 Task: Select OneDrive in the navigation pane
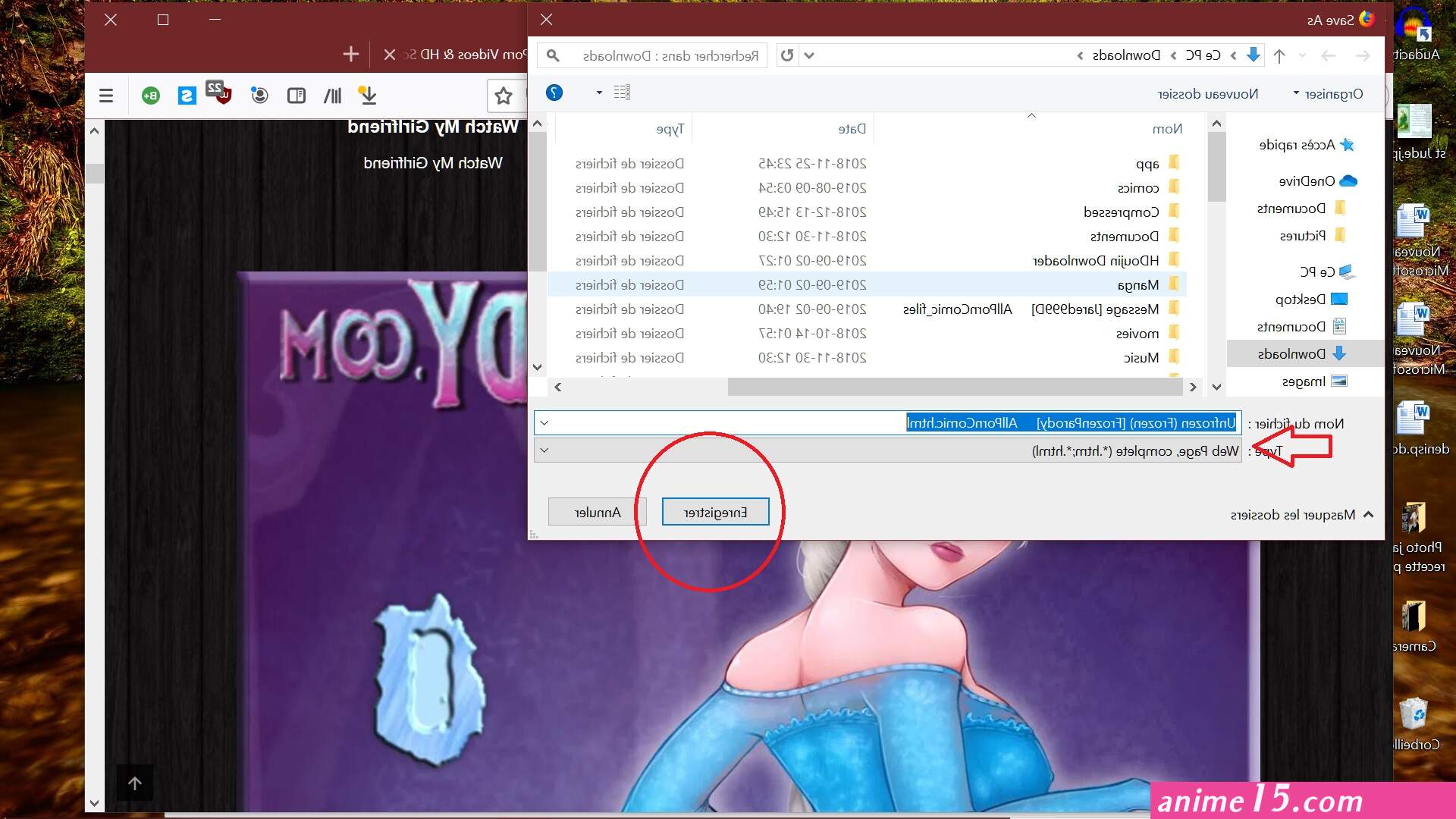[1317, 181]
